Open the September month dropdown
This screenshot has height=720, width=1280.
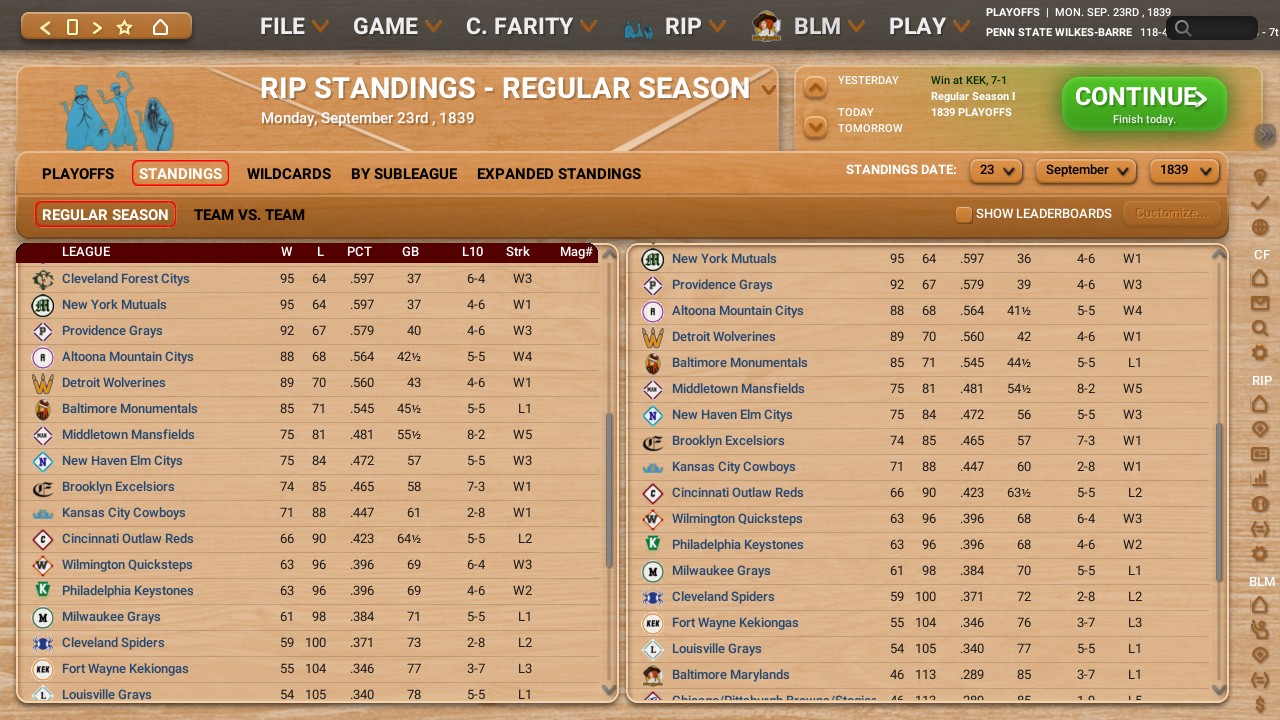(x=1086, y=170)
